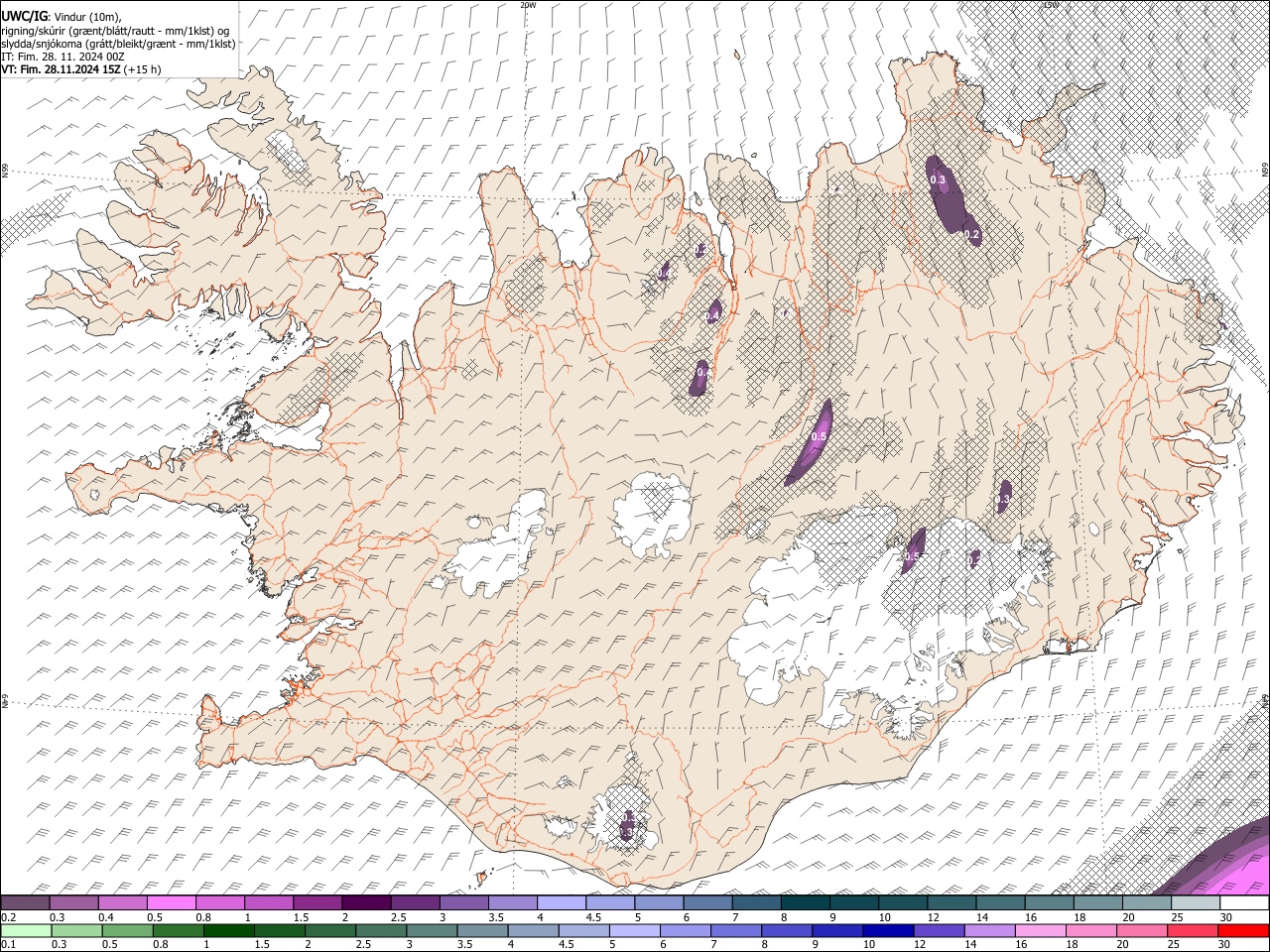Select the 14 violet swatch in lower legend

tap(988, 930)
